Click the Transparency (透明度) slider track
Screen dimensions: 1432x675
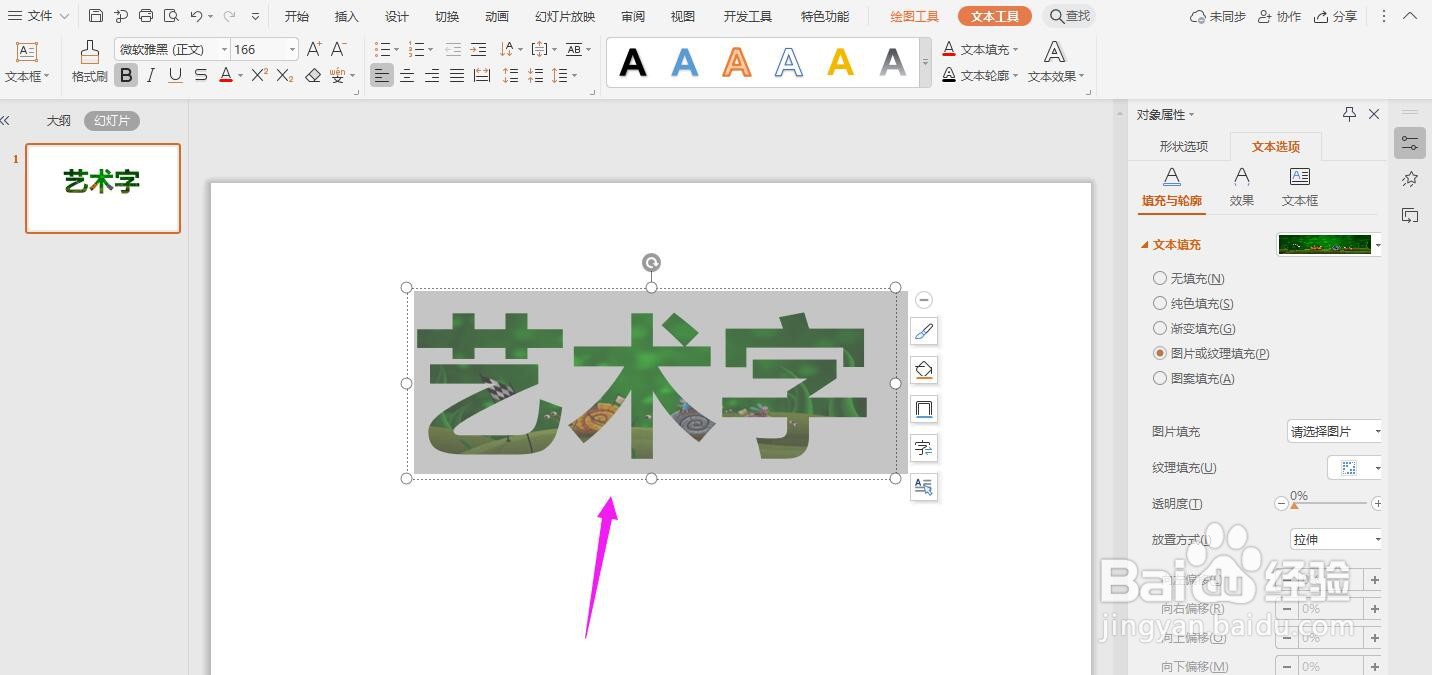1329,503
